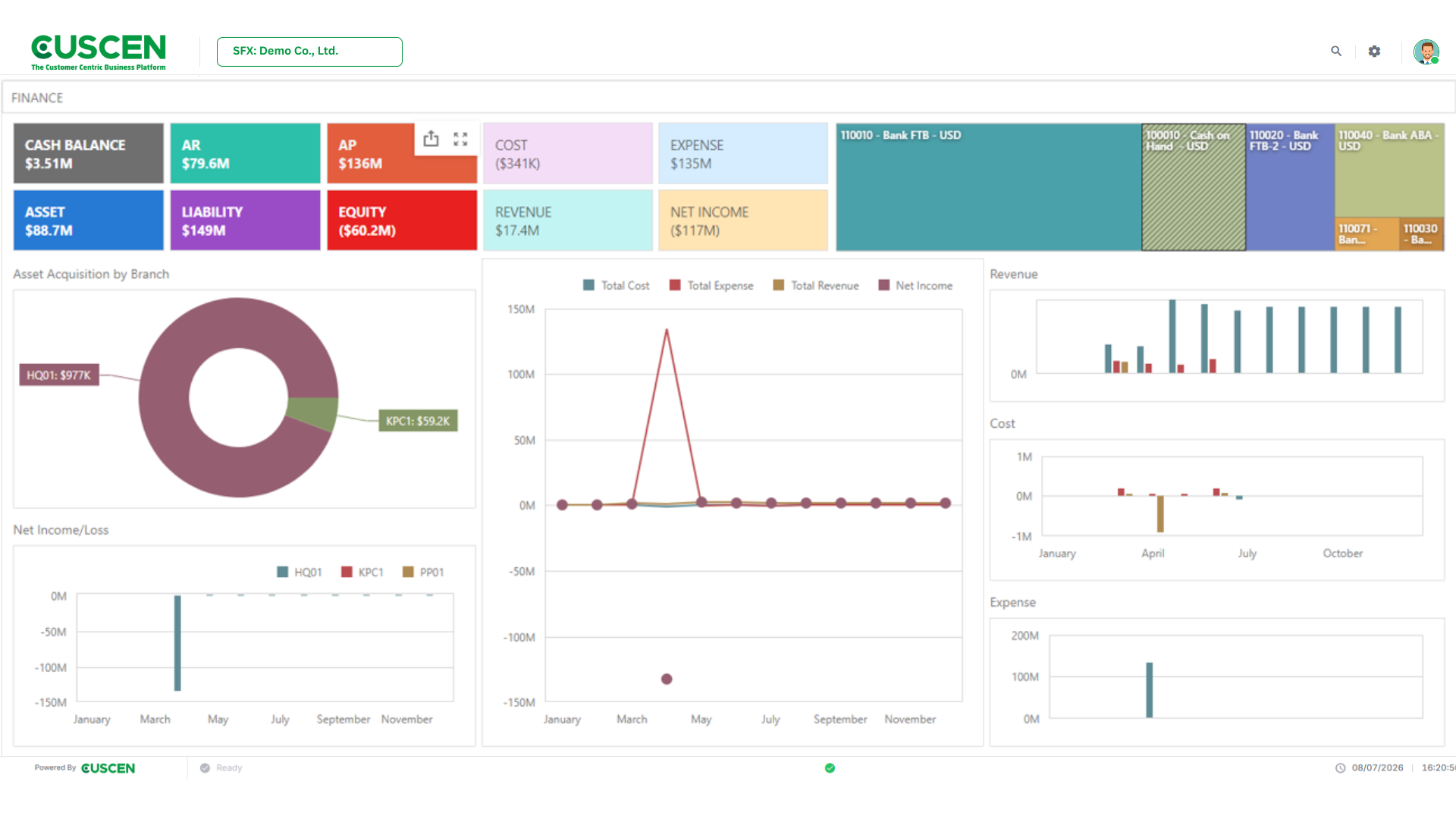Click the green status check icon
The height and width of the screenshot is (819, 1456).
[x=830, y=767]
